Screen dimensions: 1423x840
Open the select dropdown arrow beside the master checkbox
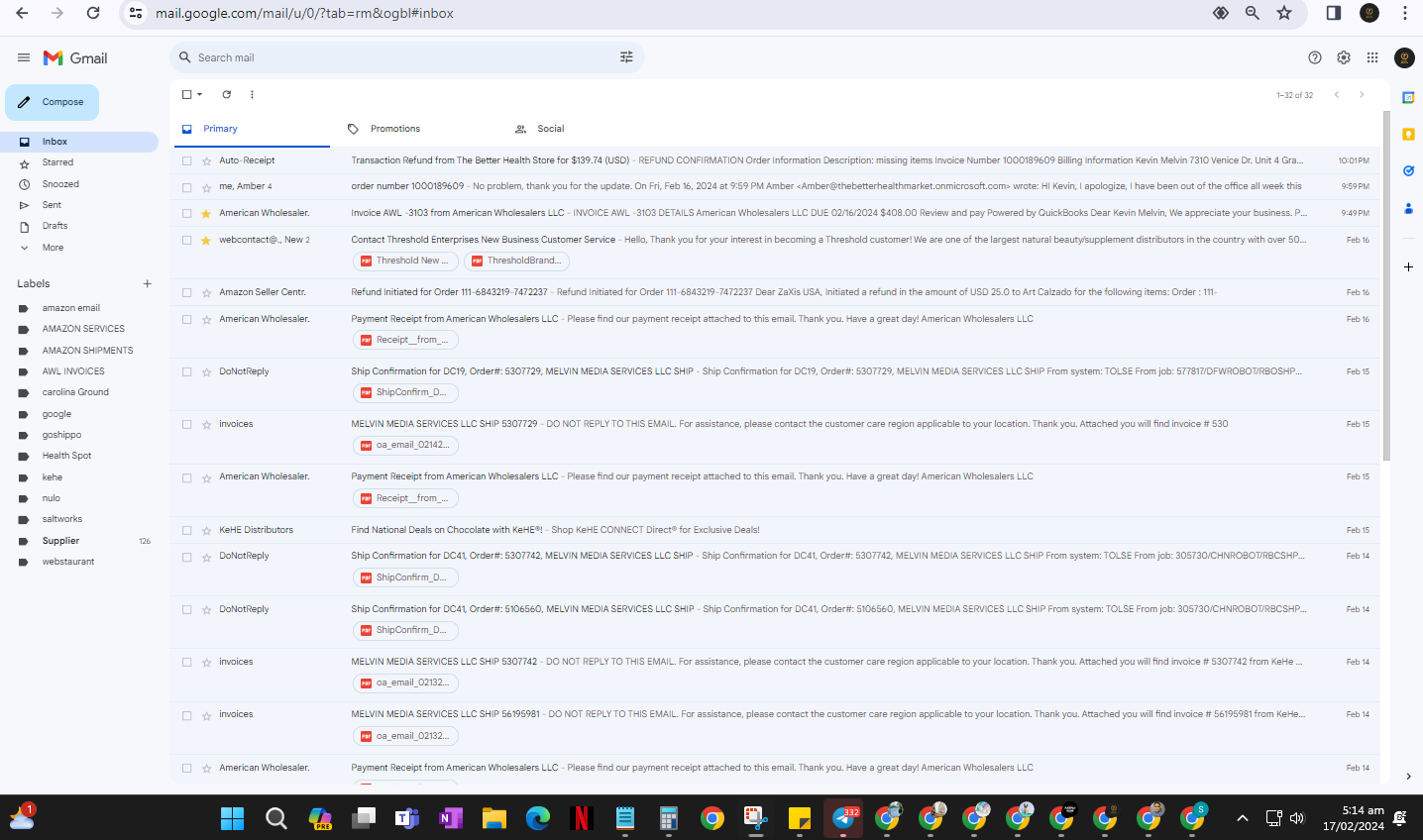click(200, 94)
